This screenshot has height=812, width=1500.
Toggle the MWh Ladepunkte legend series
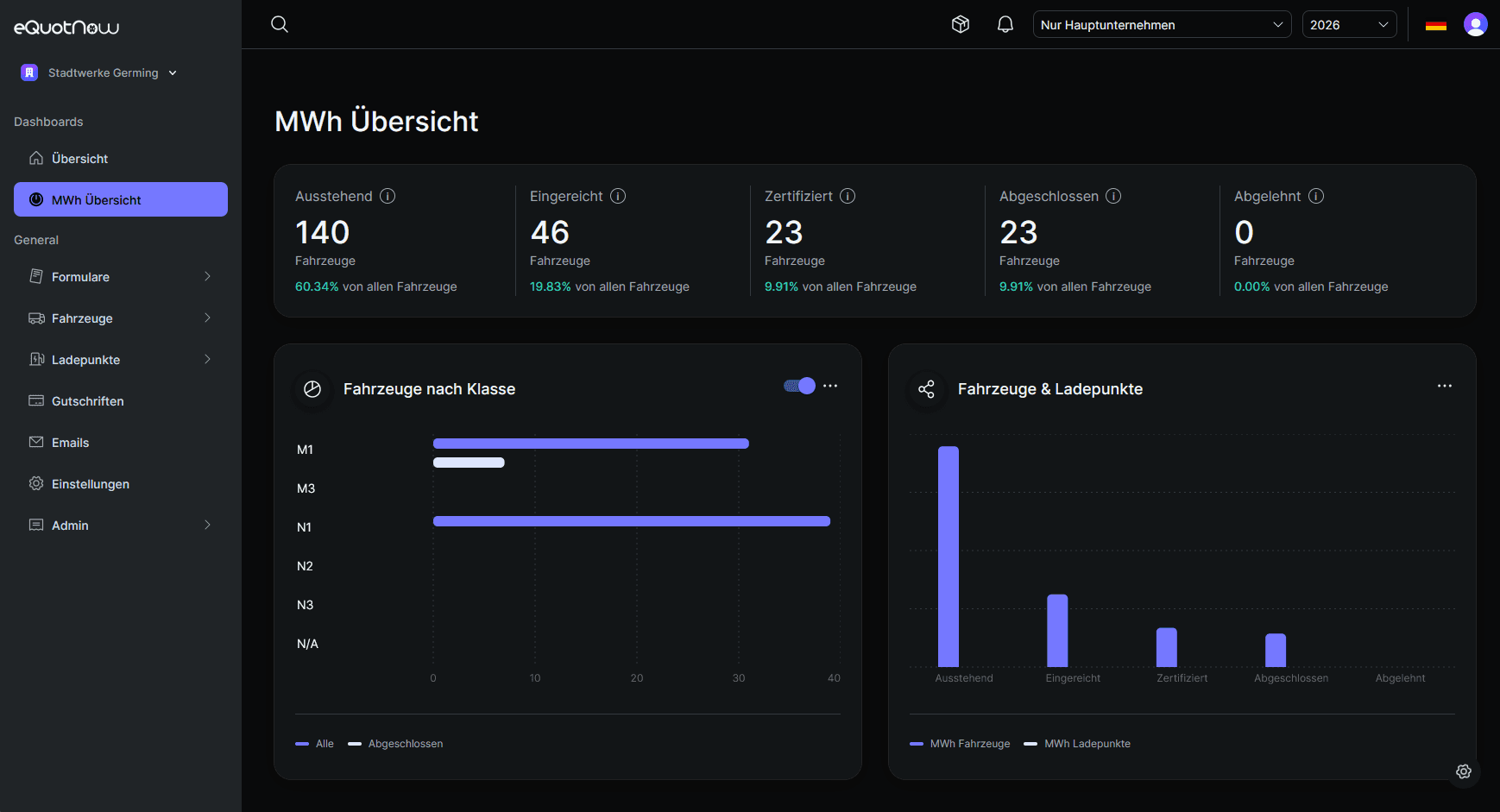pos(1077,744)
